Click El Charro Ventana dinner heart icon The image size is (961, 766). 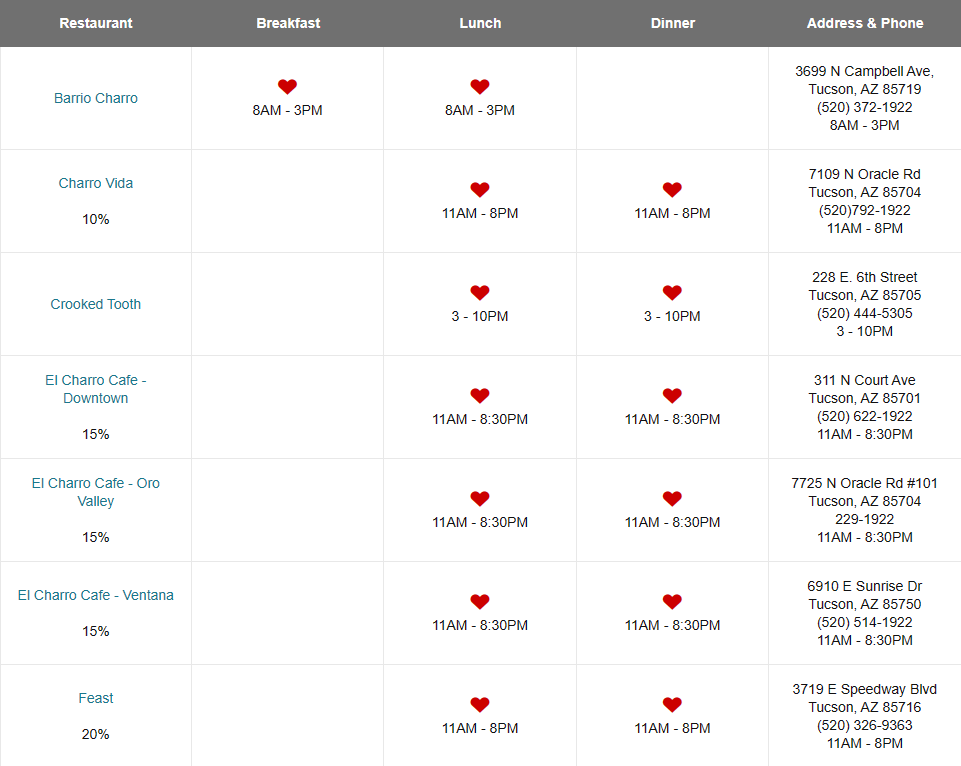point(672,601)
